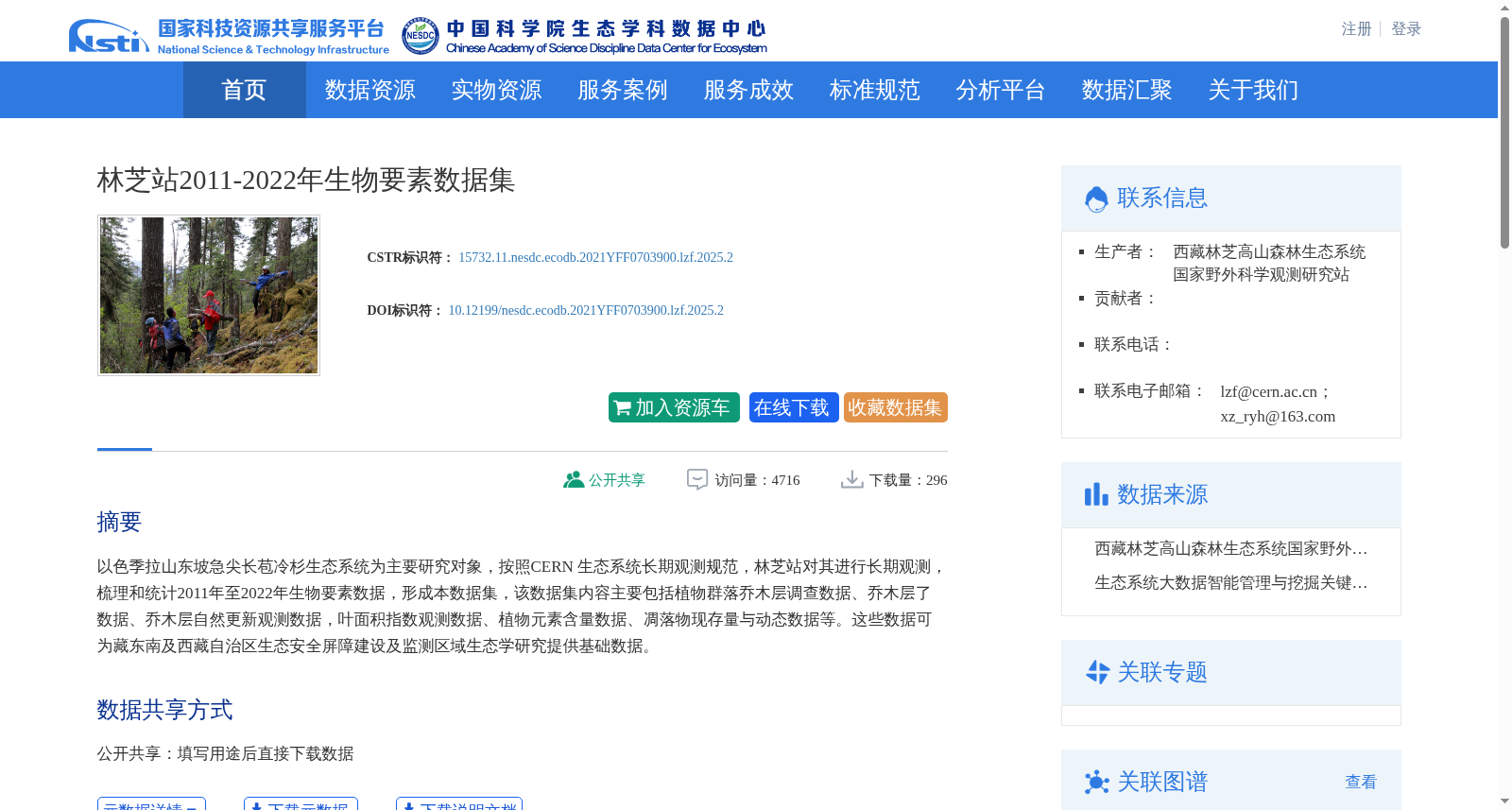1512x810 pixels.
Task: Click the NSTI platform logo
Action: click(x=229, y=36)
